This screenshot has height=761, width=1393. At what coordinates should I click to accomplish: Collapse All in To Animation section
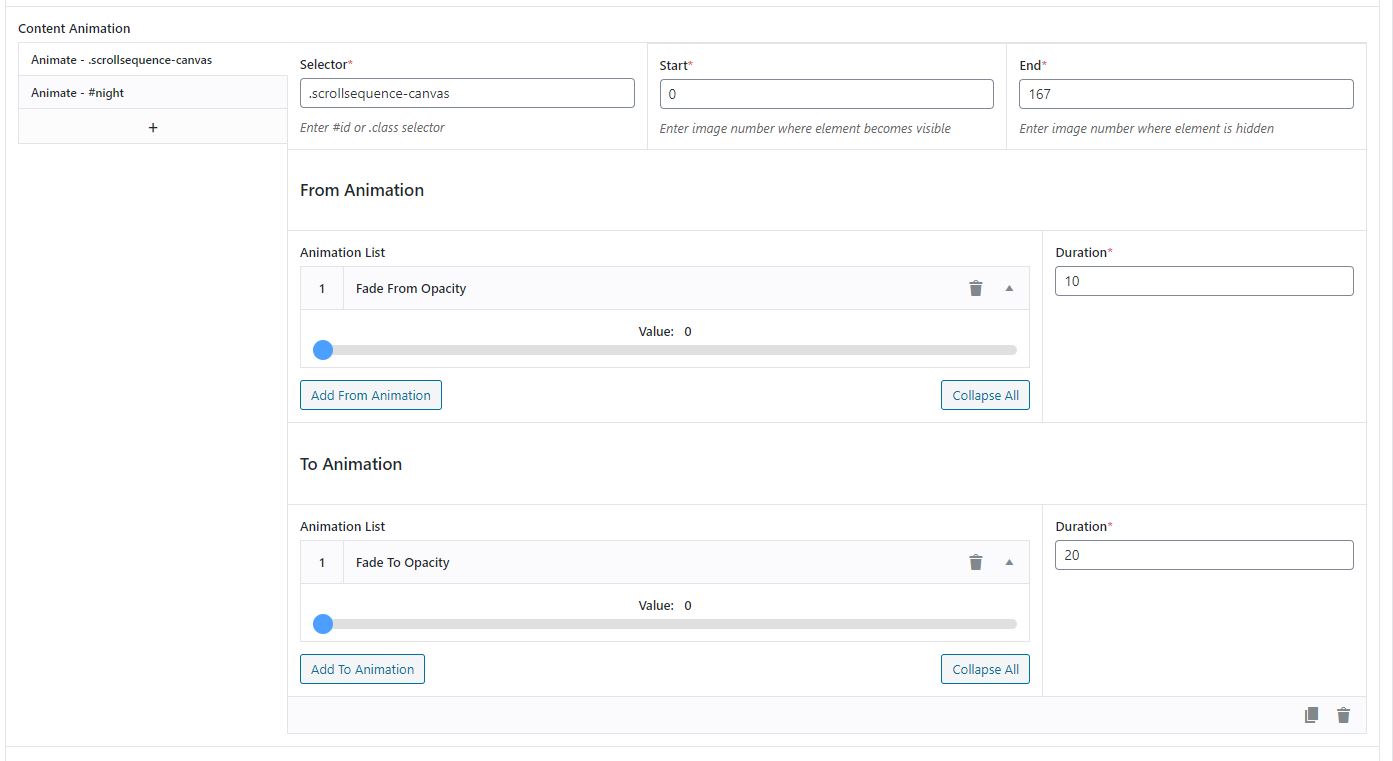[x=985, y=669]
